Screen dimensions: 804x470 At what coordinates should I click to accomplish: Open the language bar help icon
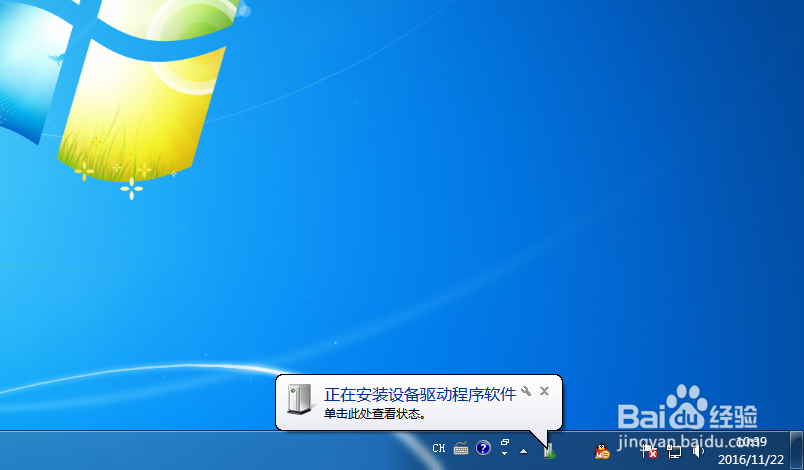[483, 448]
